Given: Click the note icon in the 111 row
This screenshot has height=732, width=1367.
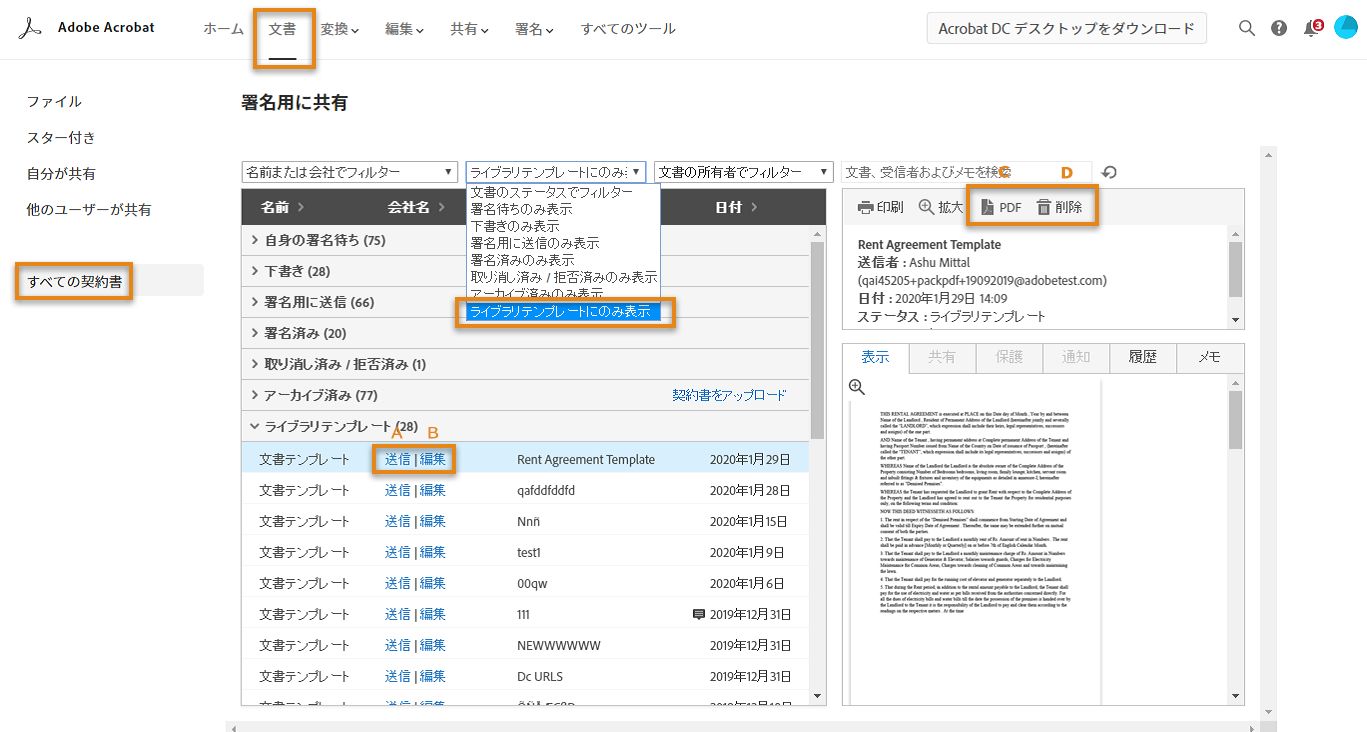Looking at the screenshot, I should click(x=699, y=614).
